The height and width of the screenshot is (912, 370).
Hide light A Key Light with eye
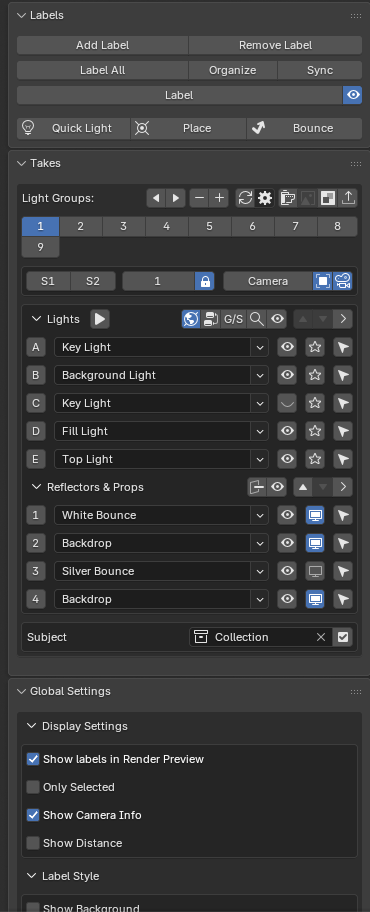[x=287, y=347]
